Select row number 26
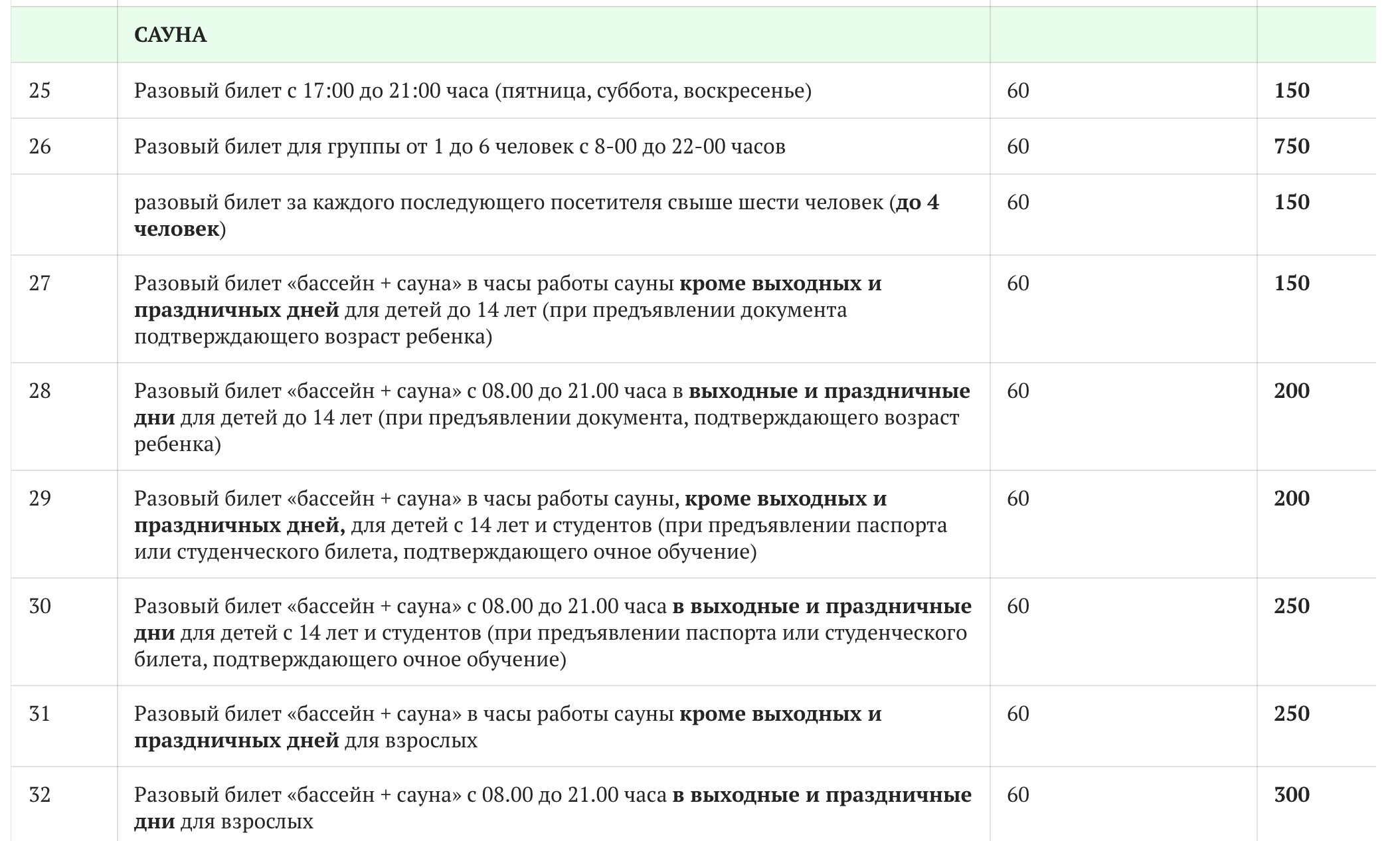The image size is (1400, 841). 40,146
